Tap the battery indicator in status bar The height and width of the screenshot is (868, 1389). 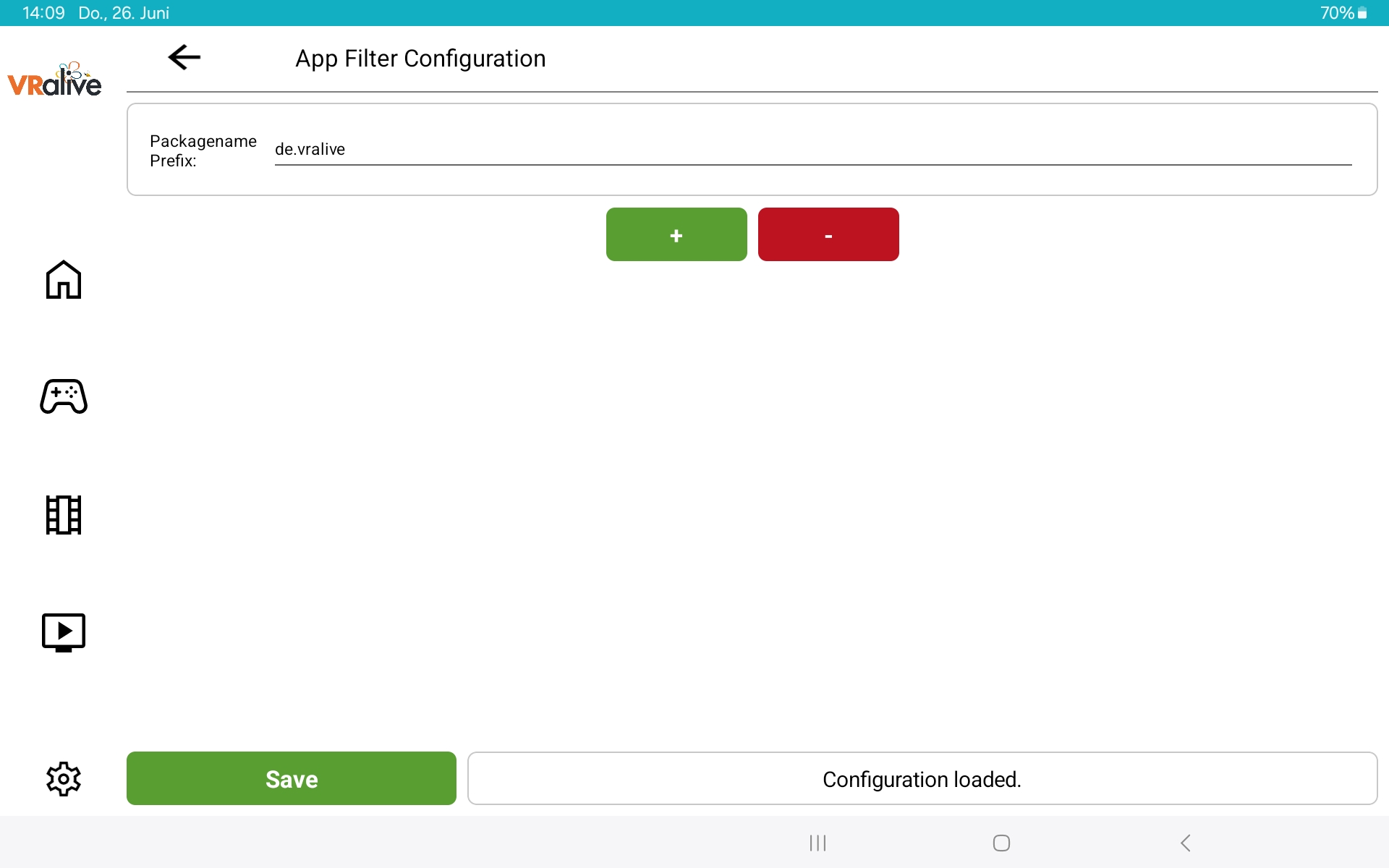1362,13
